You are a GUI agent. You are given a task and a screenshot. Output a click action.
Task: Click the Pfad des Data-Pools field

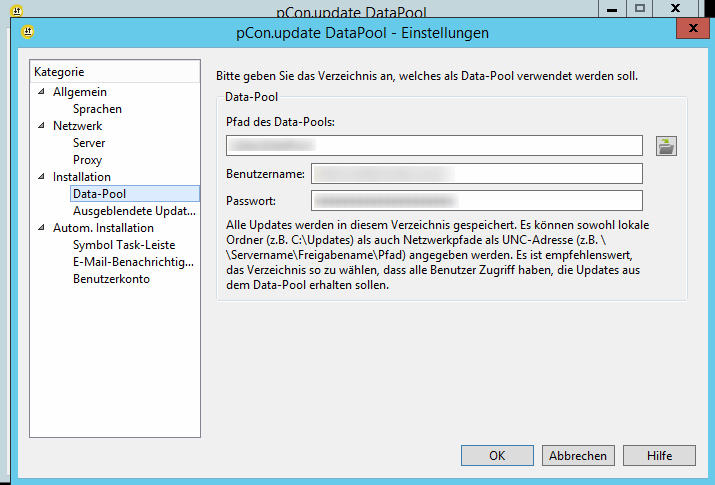pos(434,145)
